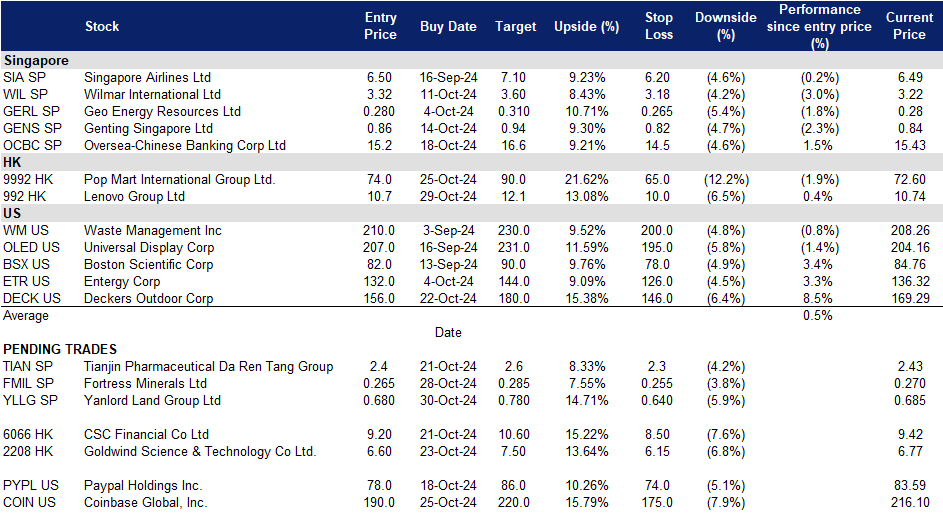The width and height of the screenshot is (943, 528).
Task: Select the PYPL US ticker
Action: point(31,486)
